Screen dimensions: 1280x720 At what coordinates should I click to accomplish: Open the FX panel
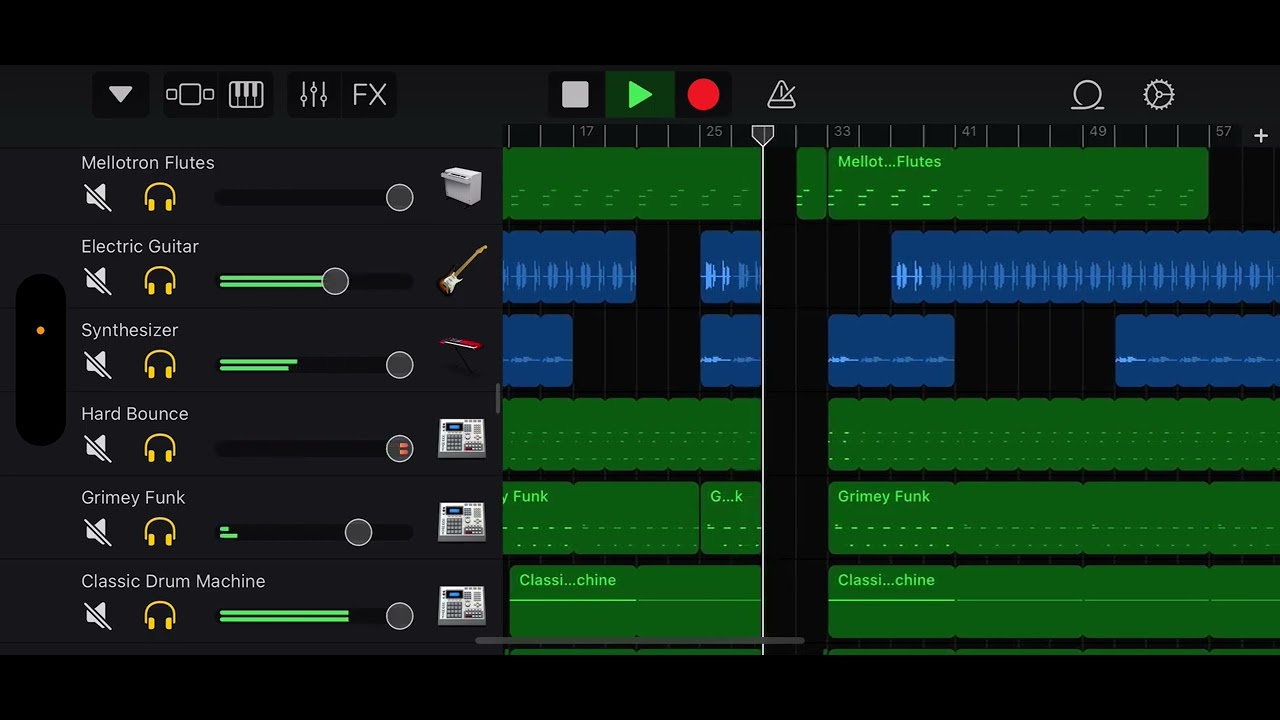(x=369, y=95)
